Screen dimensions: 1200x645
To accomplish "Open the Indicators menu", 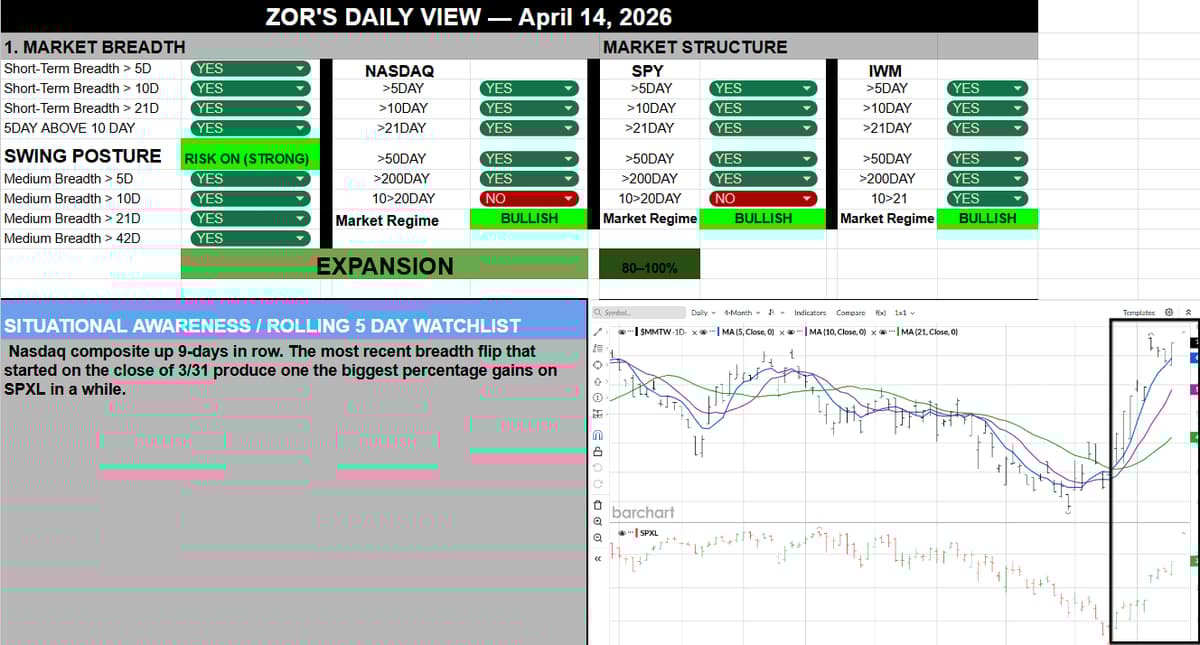I will point(810,312).
